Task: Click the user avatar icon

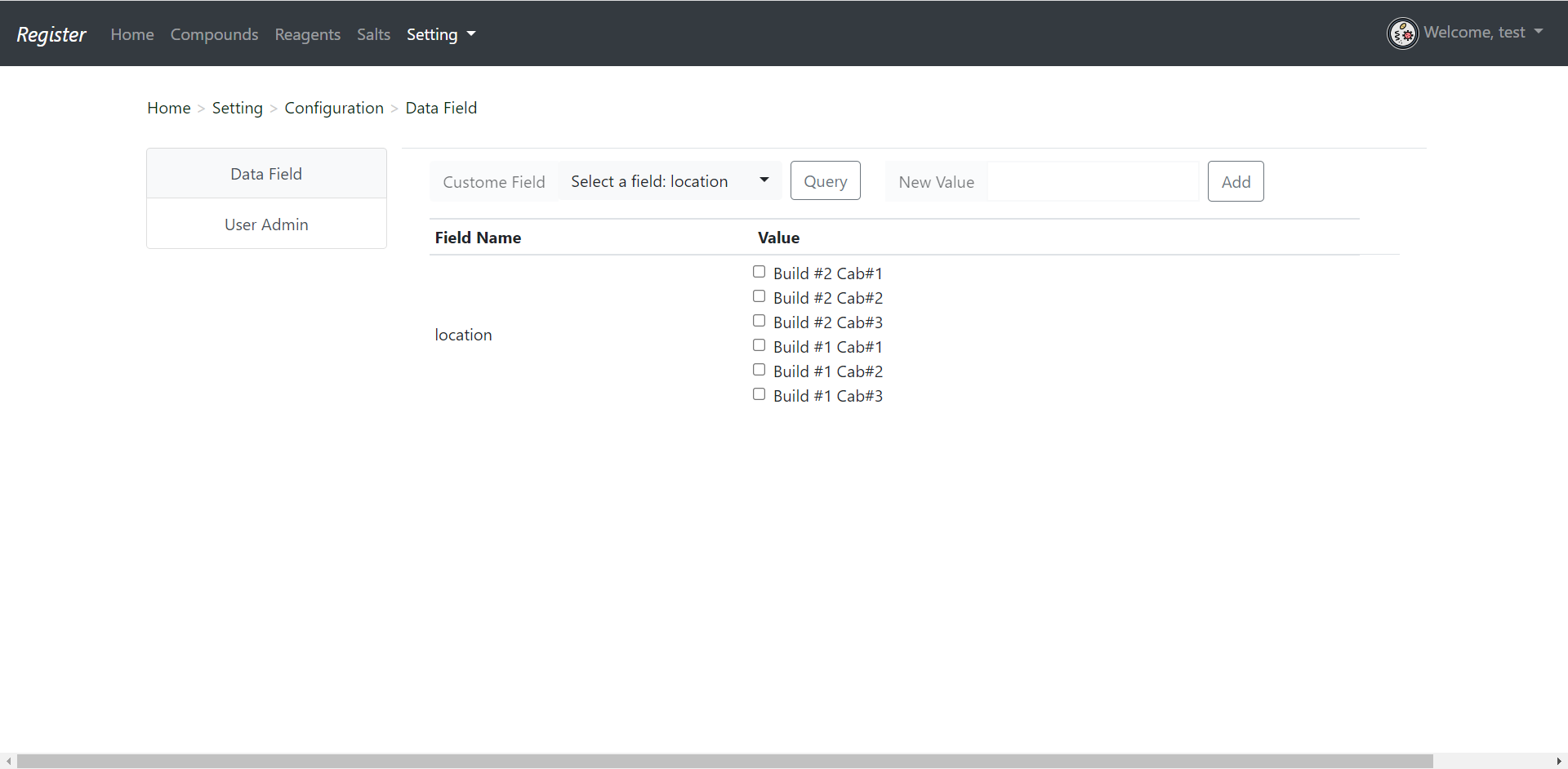Action: [x=1403, y=33]
